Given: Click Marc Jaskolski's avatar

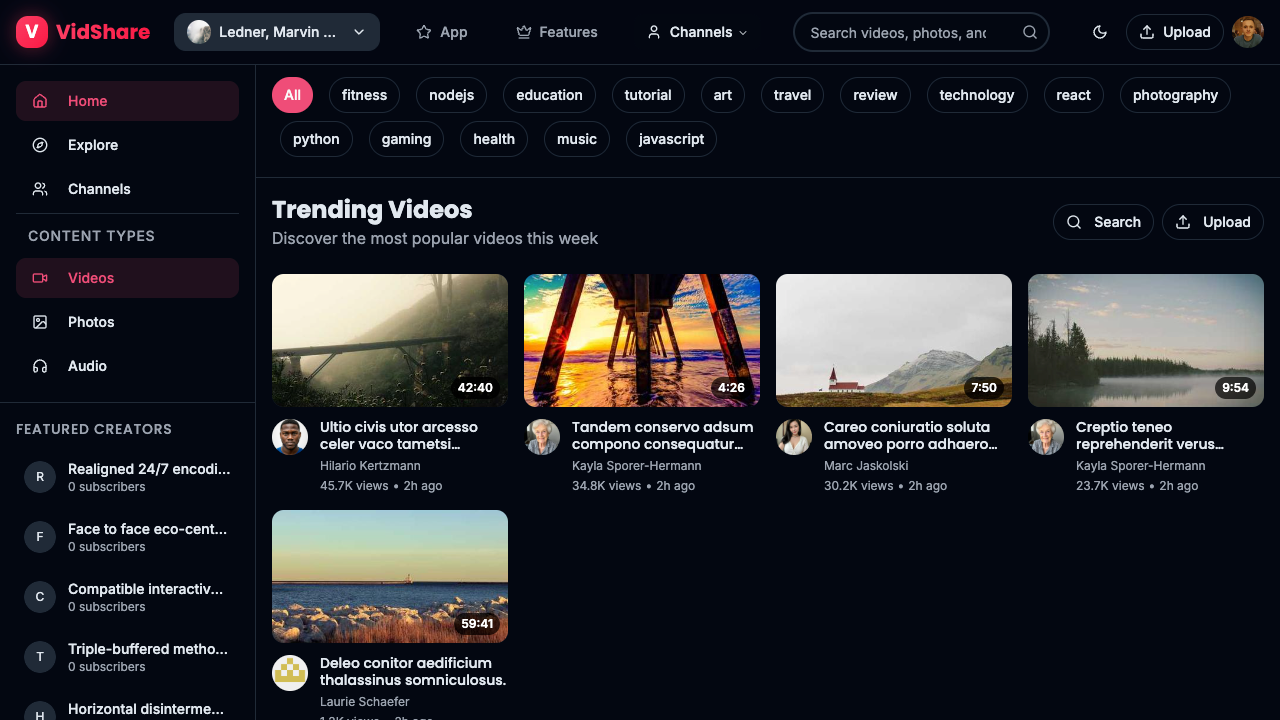Looking at the screenshot, I should click(x=794, y=437).
